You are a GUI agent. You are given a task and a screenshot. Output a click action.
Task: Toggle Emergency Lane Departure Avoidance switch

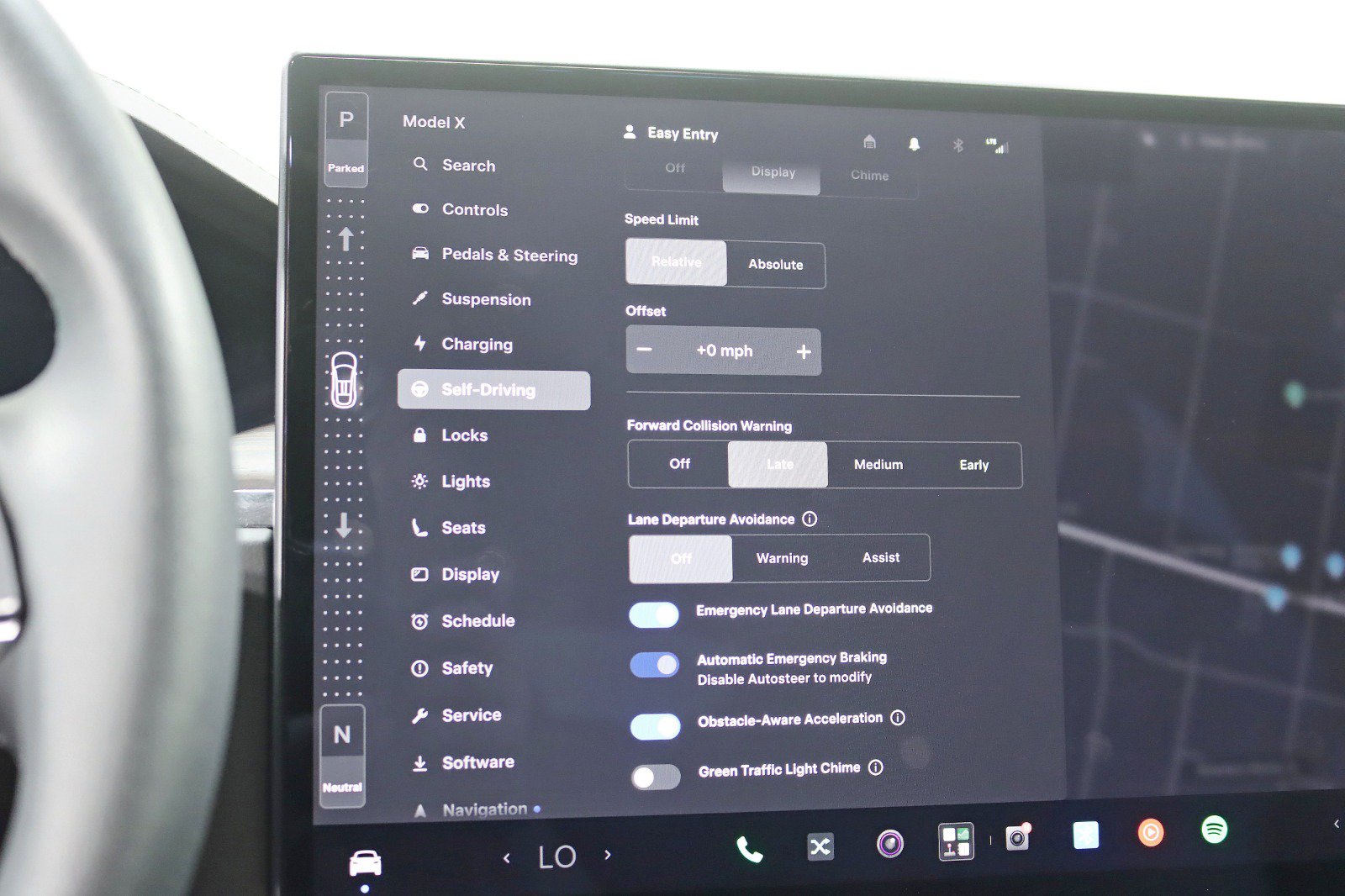coord(654,615)
